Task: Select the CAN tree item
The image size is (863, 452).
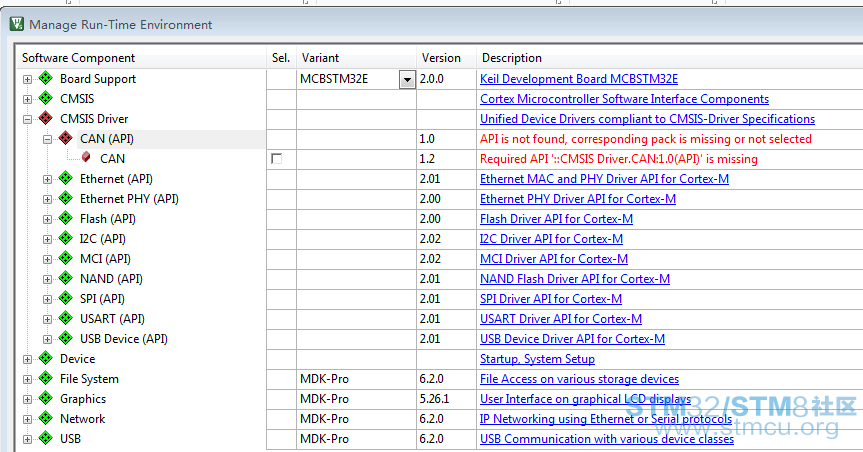Action: tap(112, 159)
